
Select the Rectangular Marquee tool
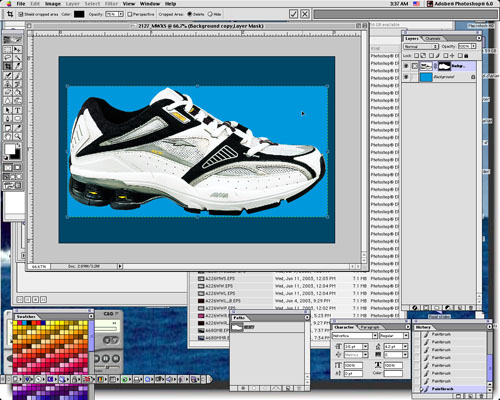pyautogui.click(x=8, y=49)
